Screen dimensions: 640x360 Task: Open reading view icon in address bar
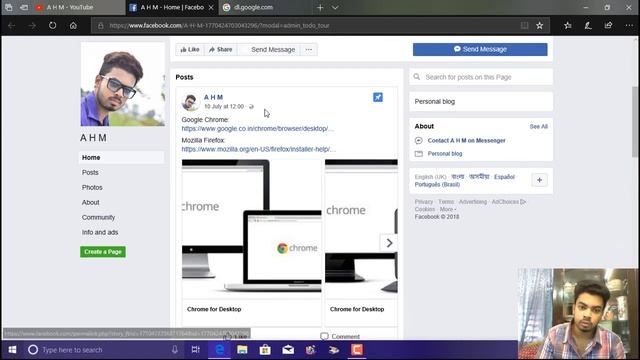tap(524, 25)
